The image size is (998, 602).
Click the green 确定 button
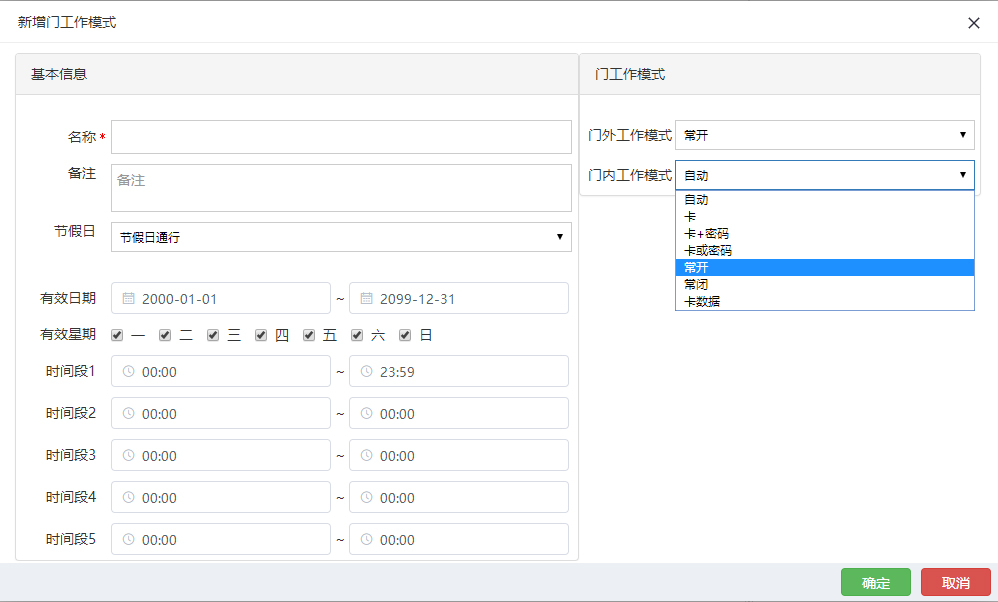click(875, 582)
